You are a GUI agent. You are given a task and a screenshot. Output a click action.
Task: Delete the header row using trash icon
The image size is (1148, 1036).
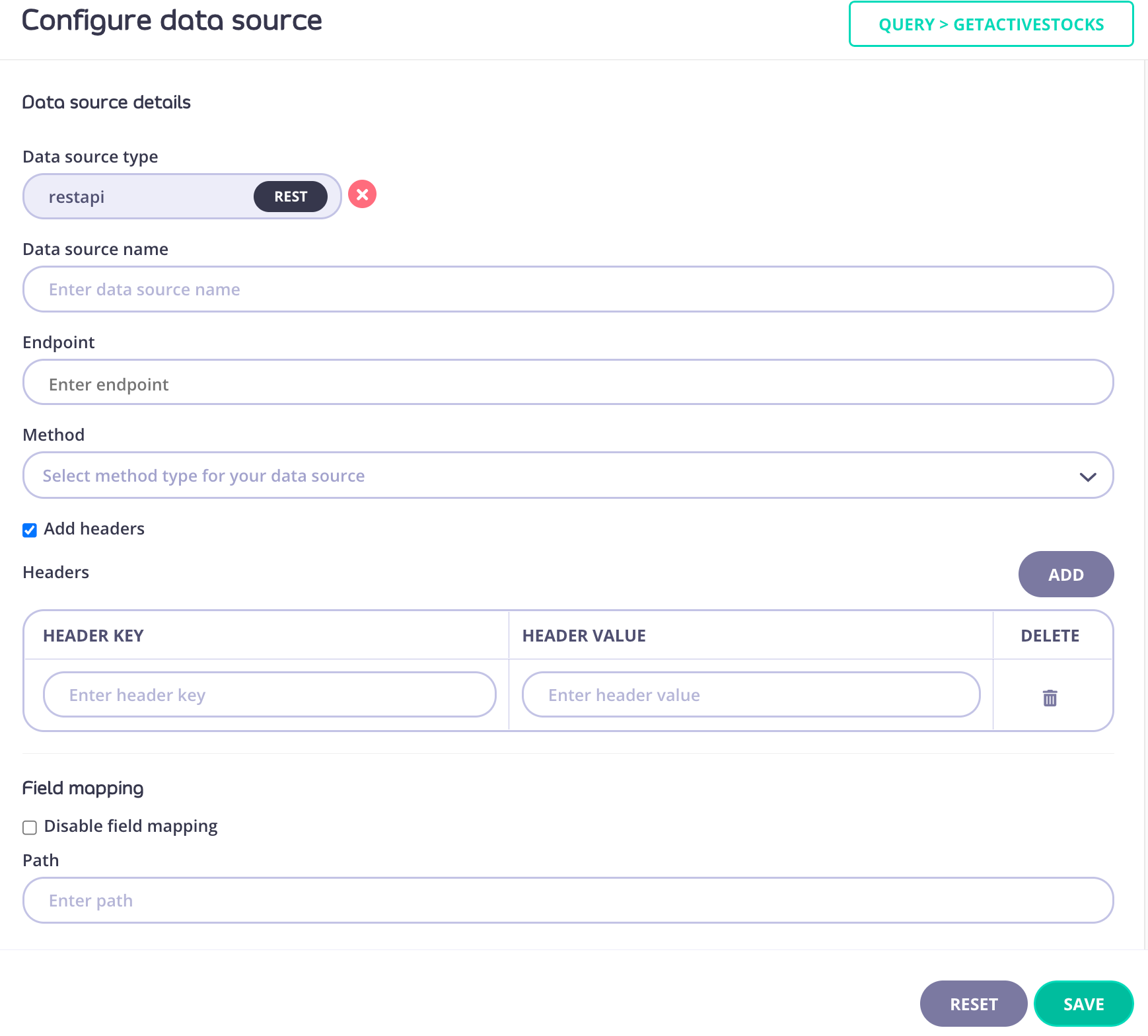[x=1050, y=698]
